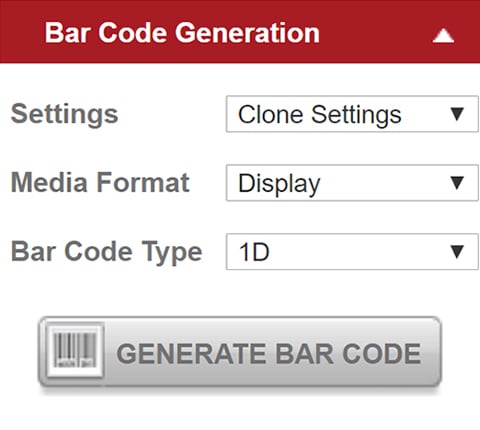Open the Bar Code Type combo box
The image size is (480, 430).
click(352, 252)
